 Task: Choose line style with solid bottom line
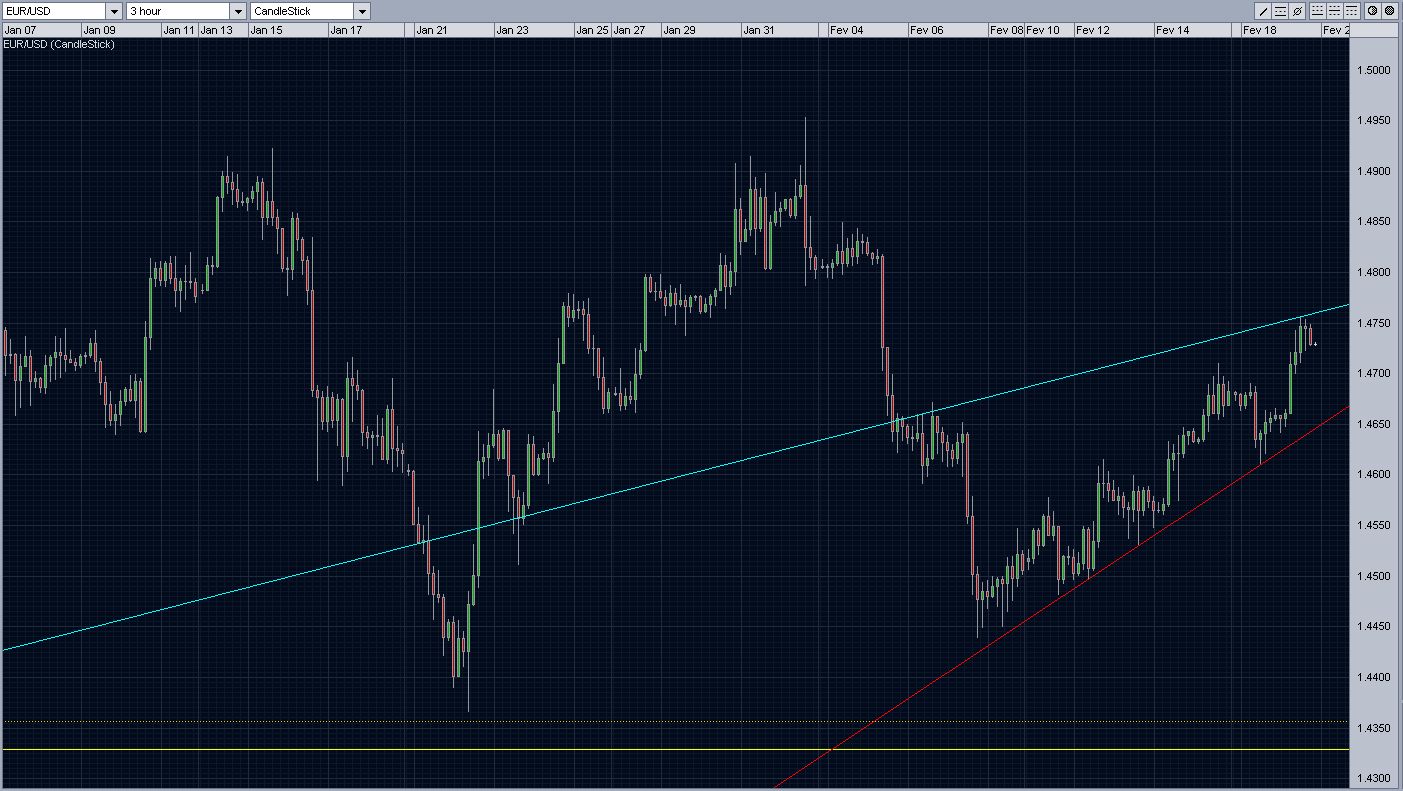point(1318,11)
